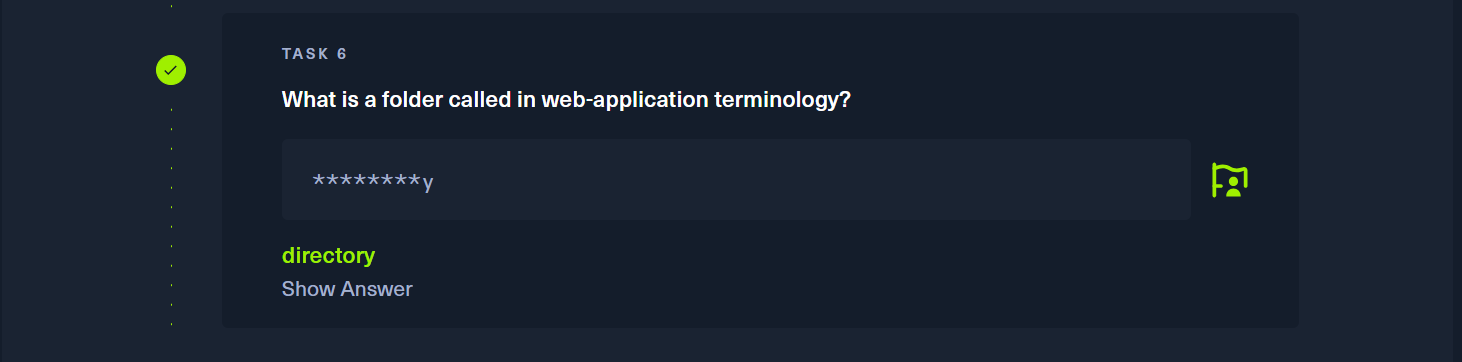Viewport: 1462px width, 362px height.
Task: Select the TASK 6 label
Action: (314, 54)
